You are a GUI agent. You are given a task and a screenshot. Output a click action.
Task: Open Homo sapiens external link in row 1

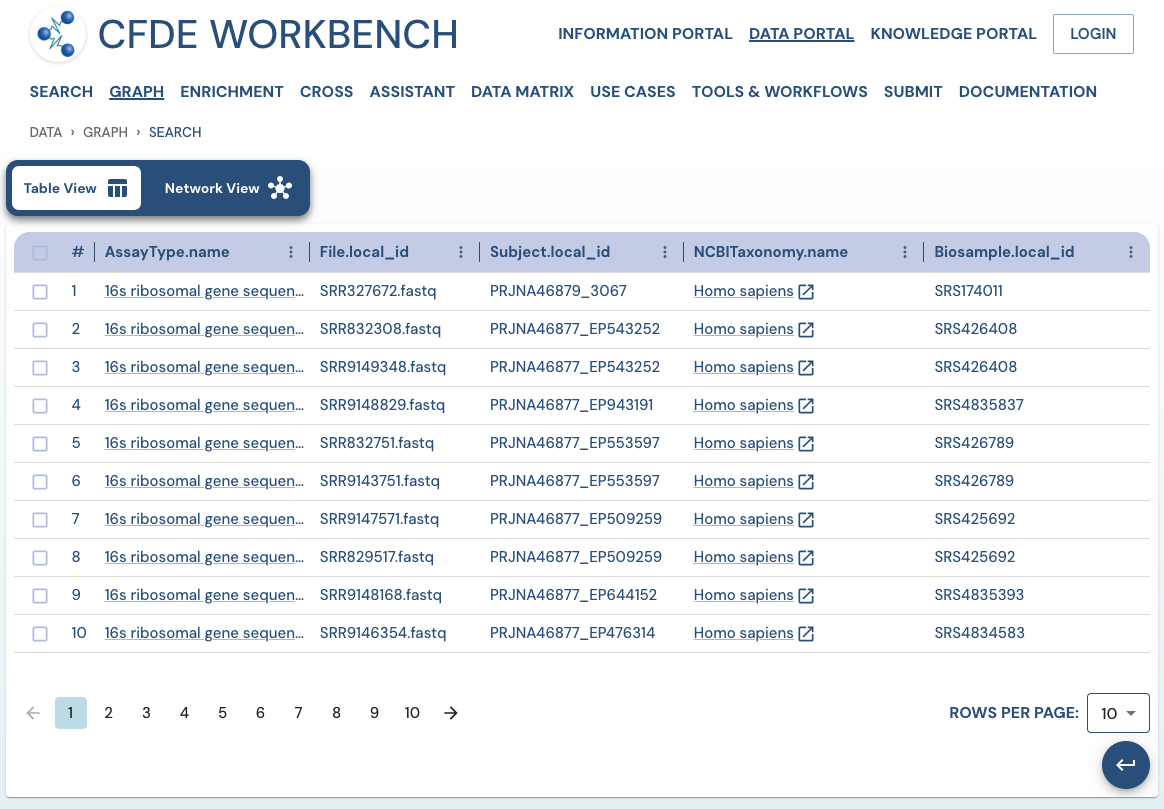(806, 291)
